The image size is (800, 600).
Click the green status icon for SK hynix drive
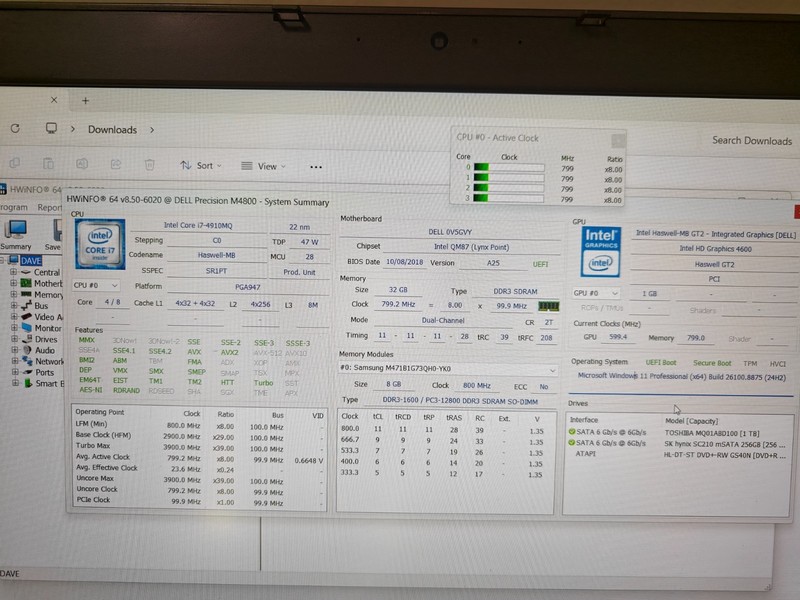coord(572,443)
